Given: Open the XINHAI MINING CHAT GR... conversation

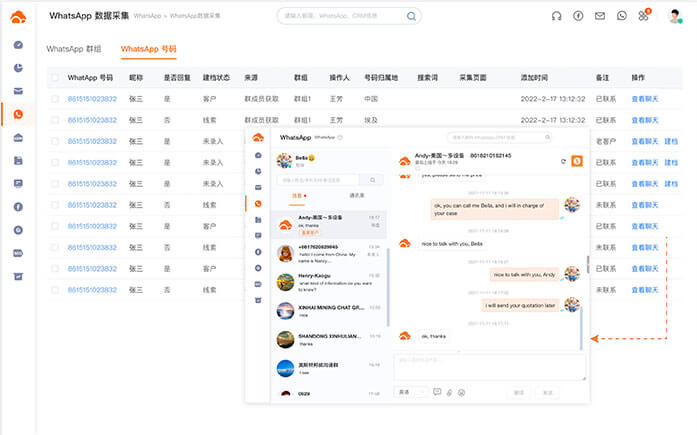Looking at the screenshot, I should point(328,311).
